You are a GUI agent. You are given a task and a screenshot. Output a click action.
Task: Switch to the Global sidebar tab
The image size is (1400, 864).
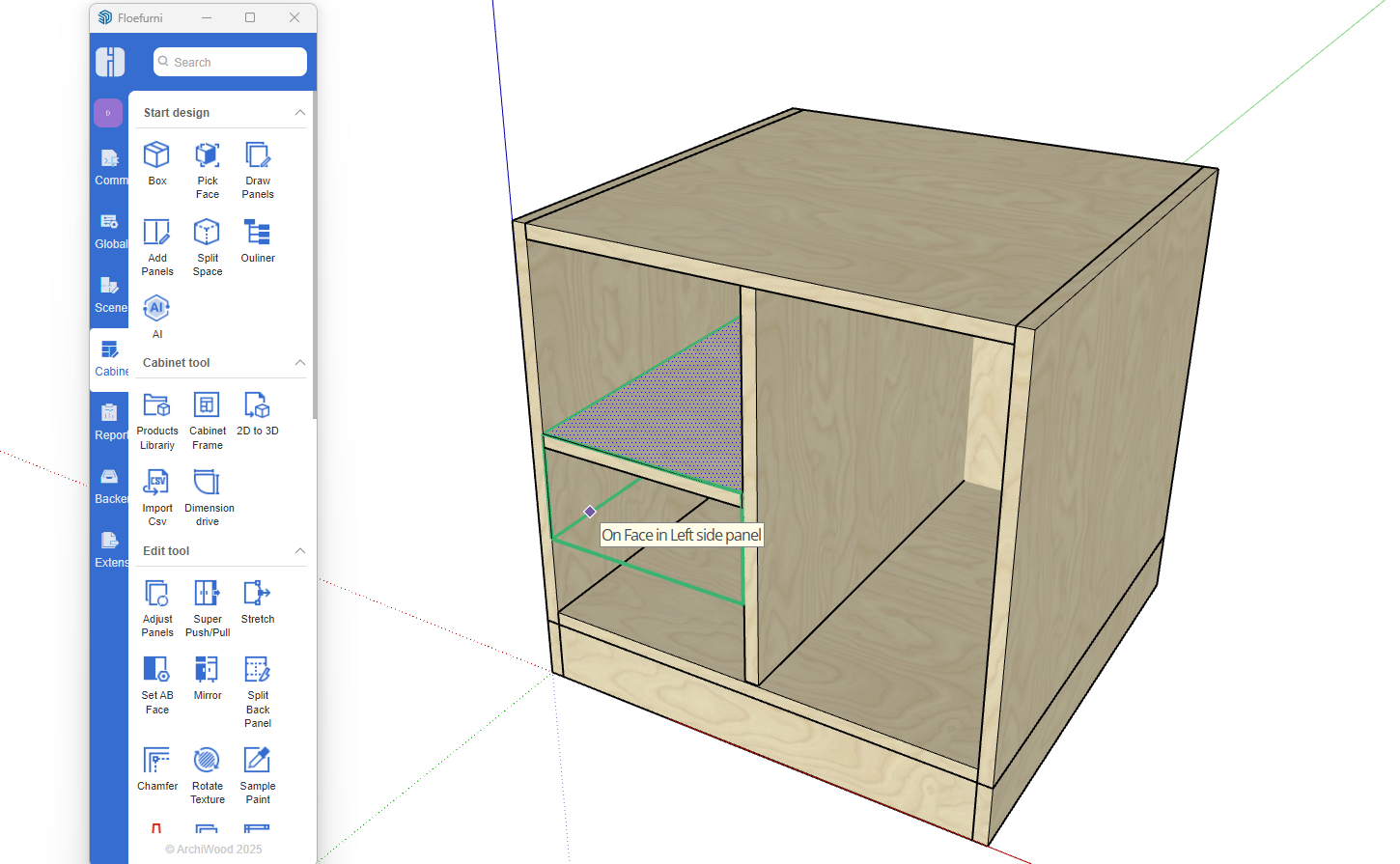tap(109, 230)
